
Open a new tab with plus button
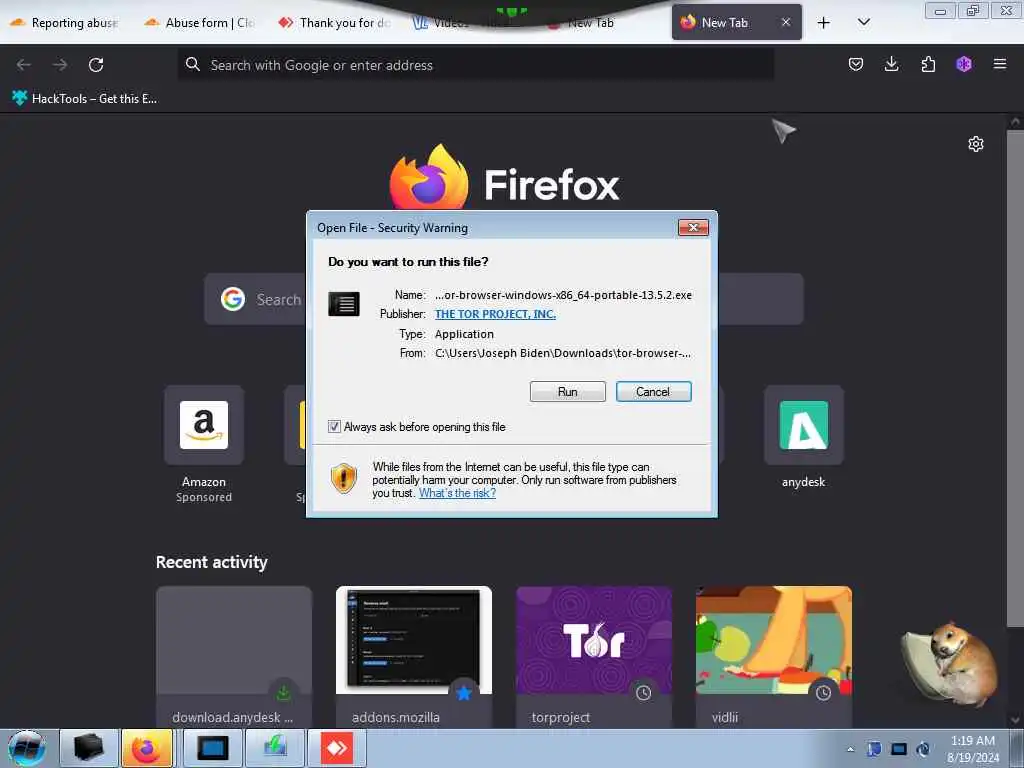coord(824,23)
